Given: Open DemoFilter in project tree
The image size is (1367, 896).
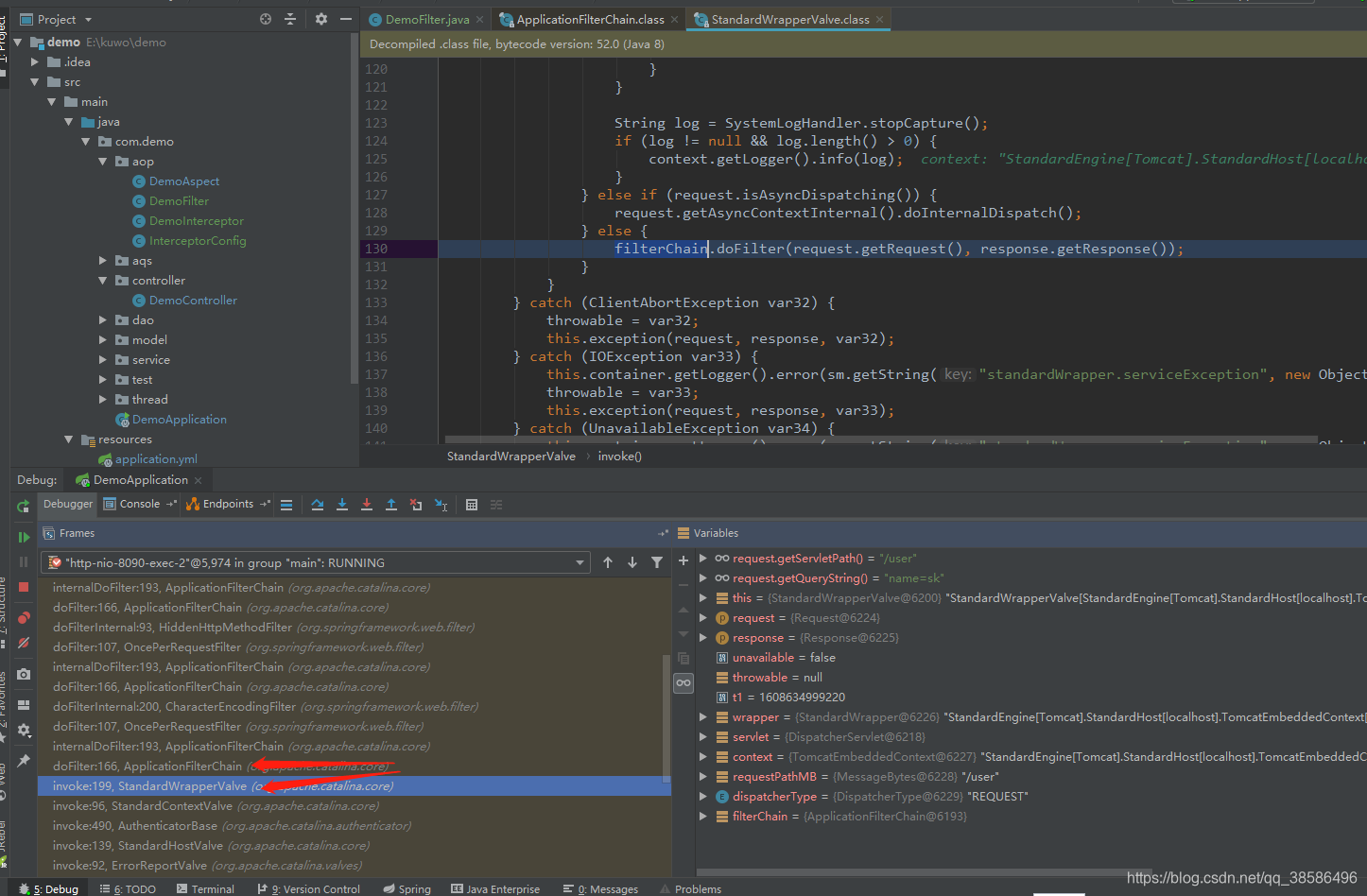Looking at the screenshot, I should 179,201.
